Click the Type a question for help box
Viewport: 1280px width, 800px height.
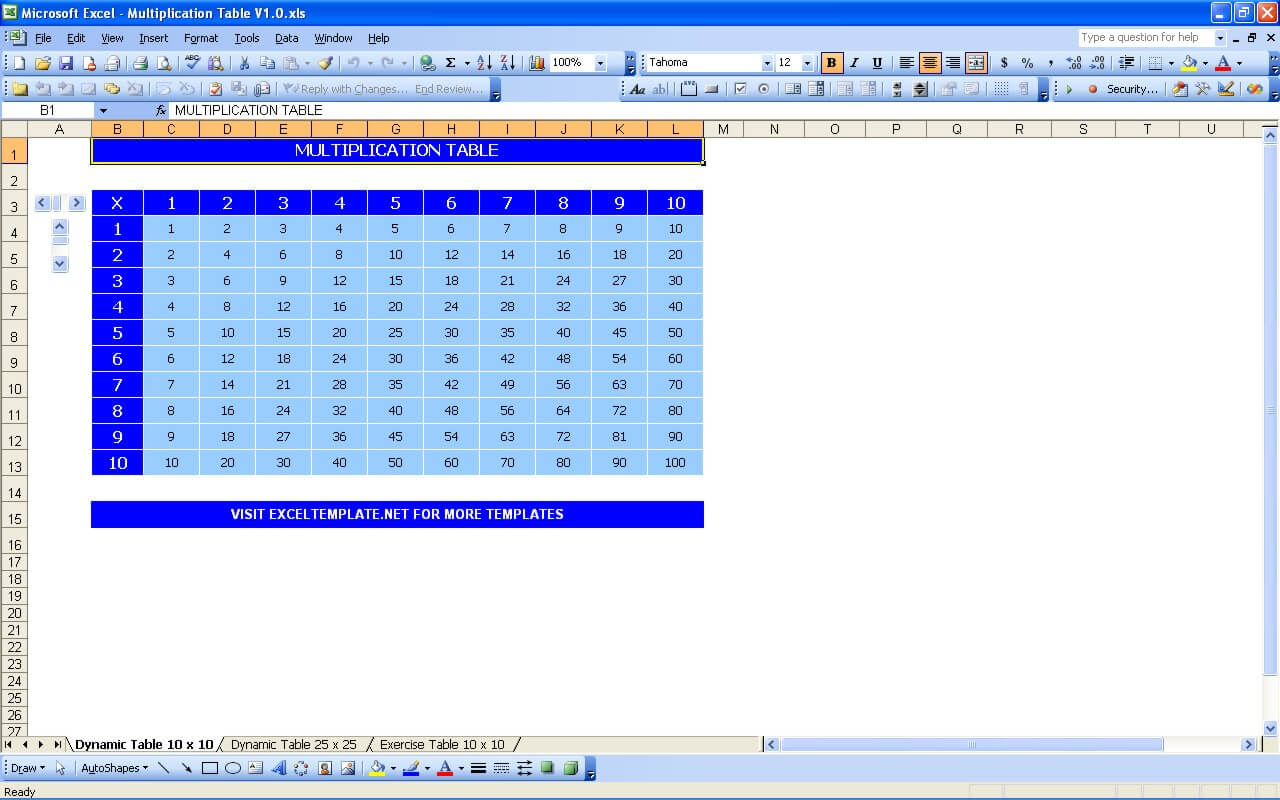[x=1145, y=38]
